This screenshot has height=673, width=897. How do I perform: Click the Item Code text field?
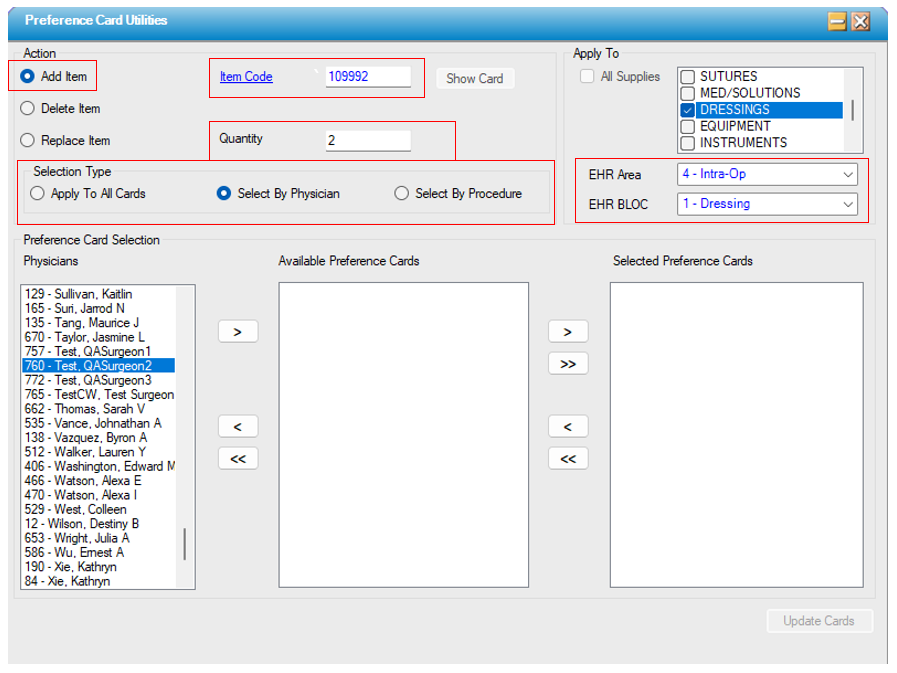(x=367, y=77)
